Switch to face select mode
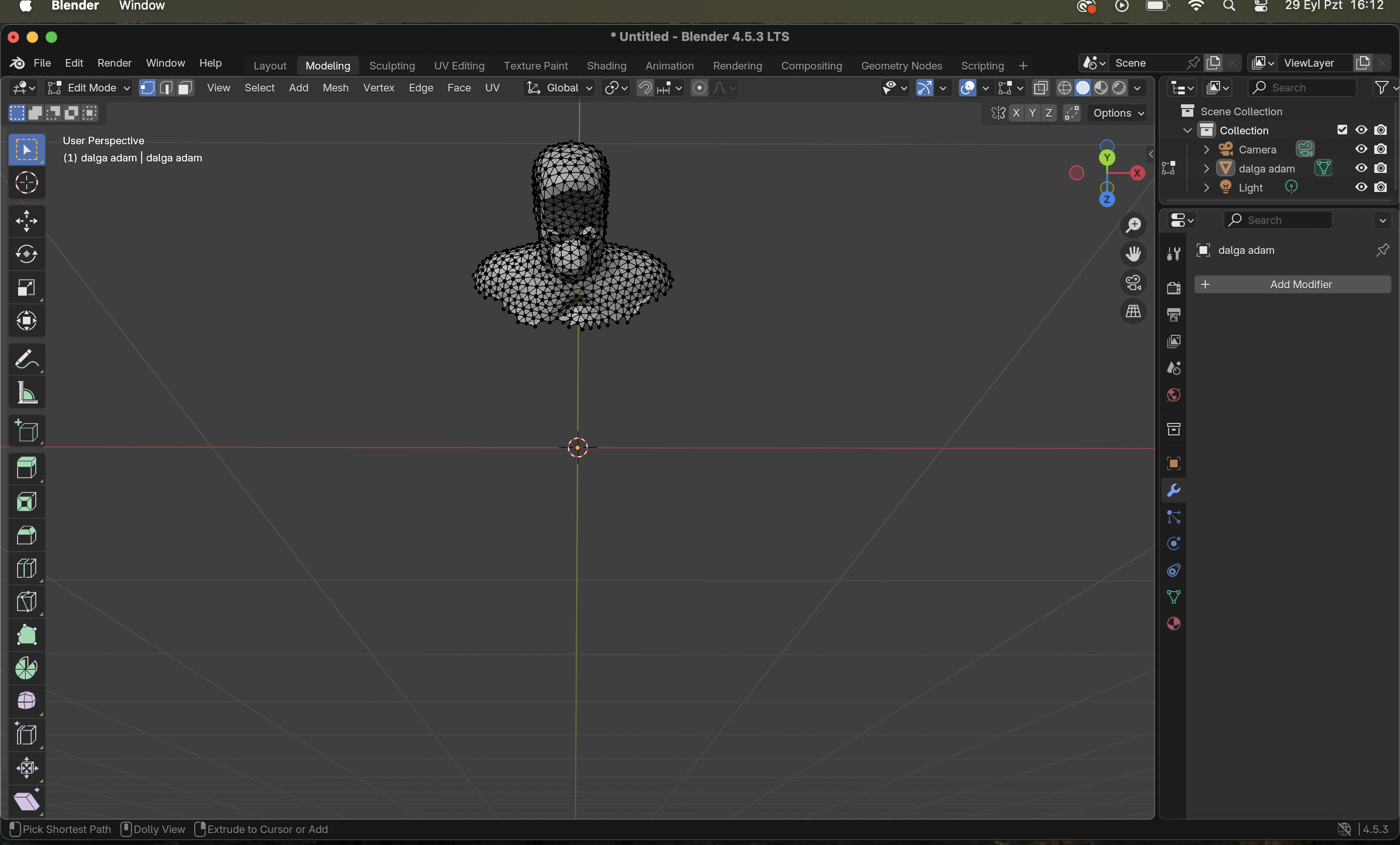 click(185, 88)
